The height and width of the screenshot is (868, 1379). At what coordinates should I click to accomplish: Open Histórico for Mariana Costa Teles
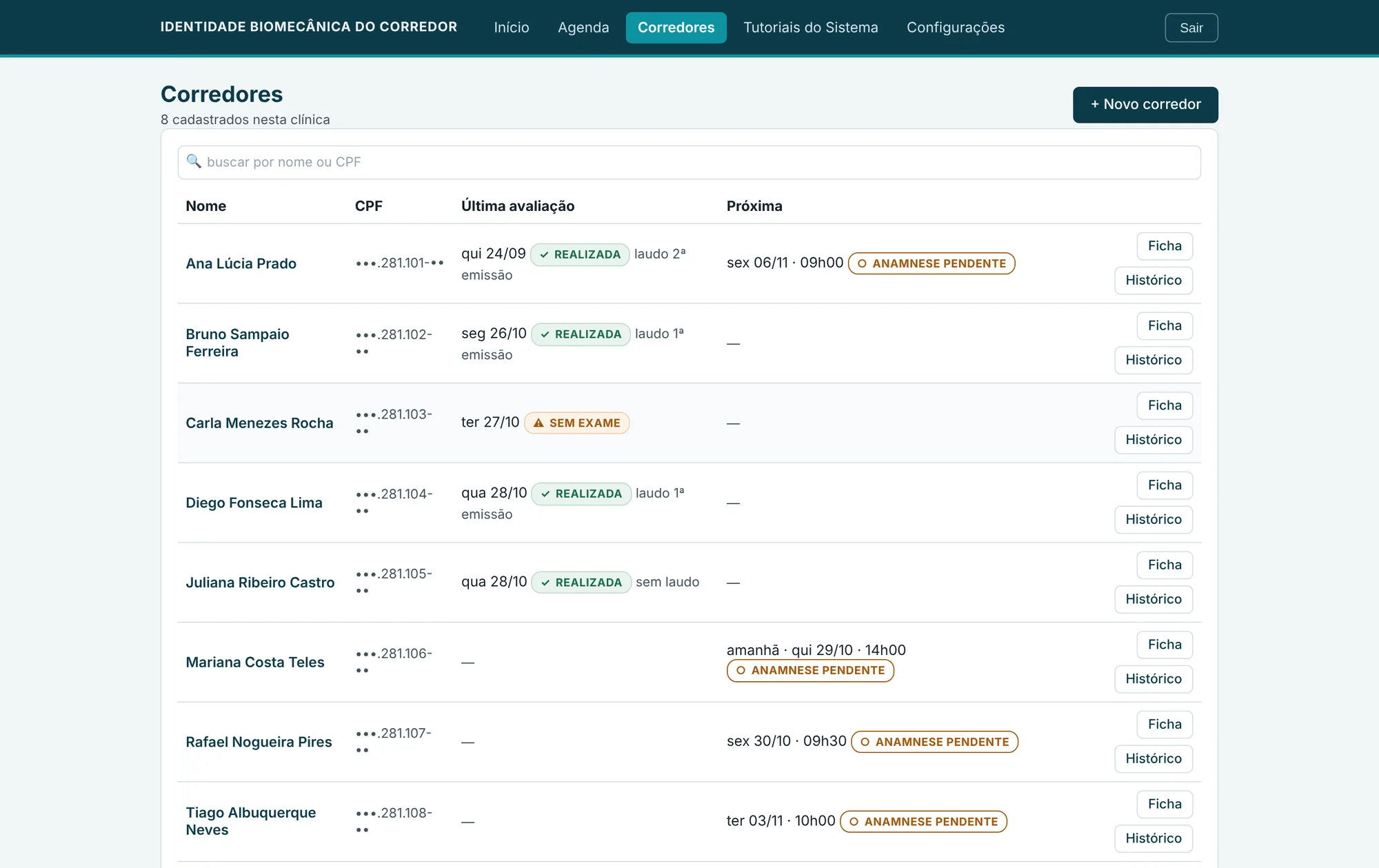[1154, 679]
